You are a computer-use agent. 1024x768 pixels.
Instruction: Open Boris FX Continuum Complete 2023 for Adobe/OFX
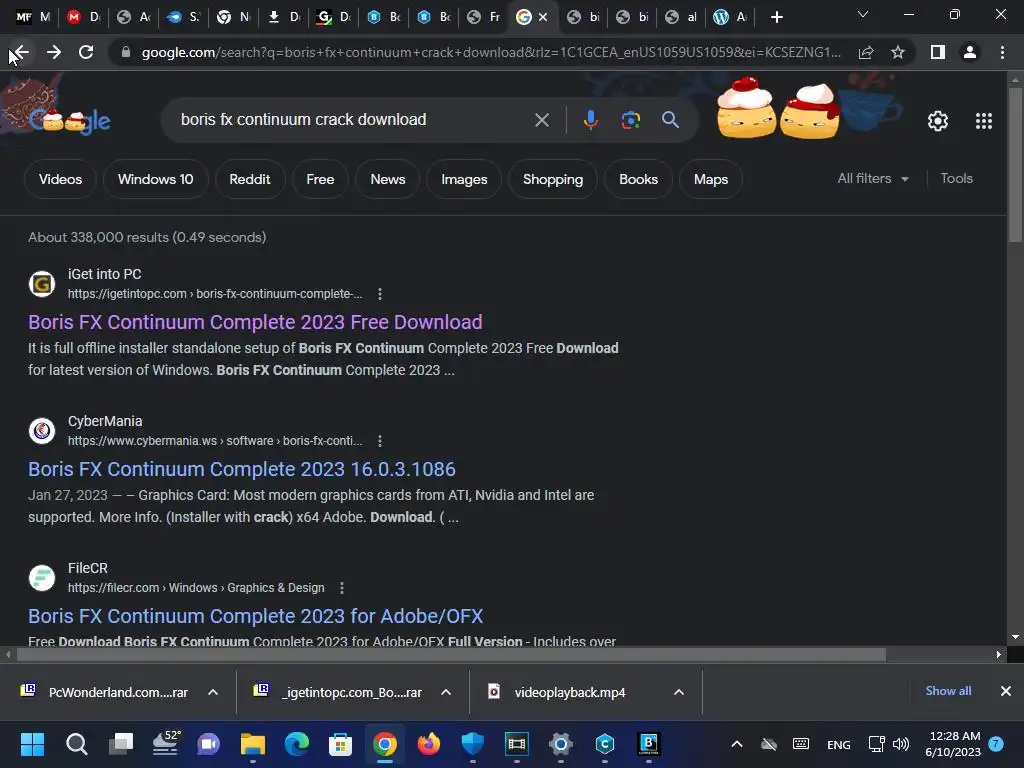click(255, 616)
